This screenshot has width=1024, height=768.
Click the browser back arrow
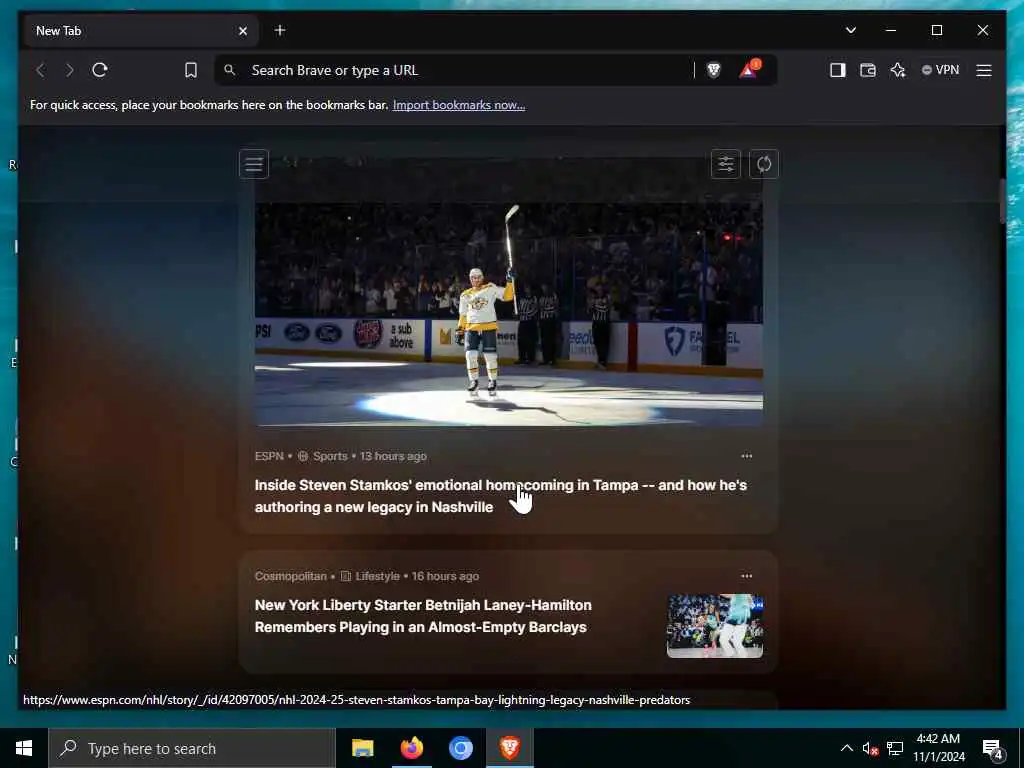tap(40, 70)
